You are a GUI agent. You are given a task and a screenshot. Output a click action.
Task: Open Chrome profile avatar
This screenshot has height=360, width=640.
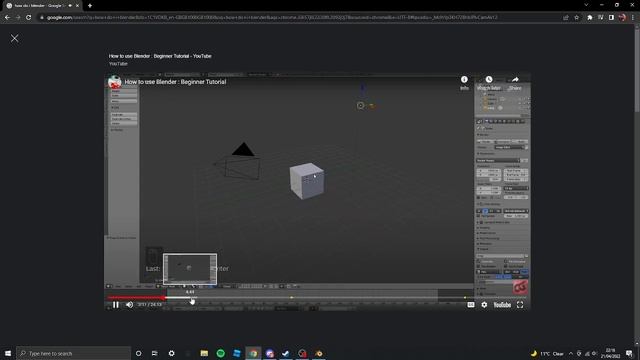622,18
